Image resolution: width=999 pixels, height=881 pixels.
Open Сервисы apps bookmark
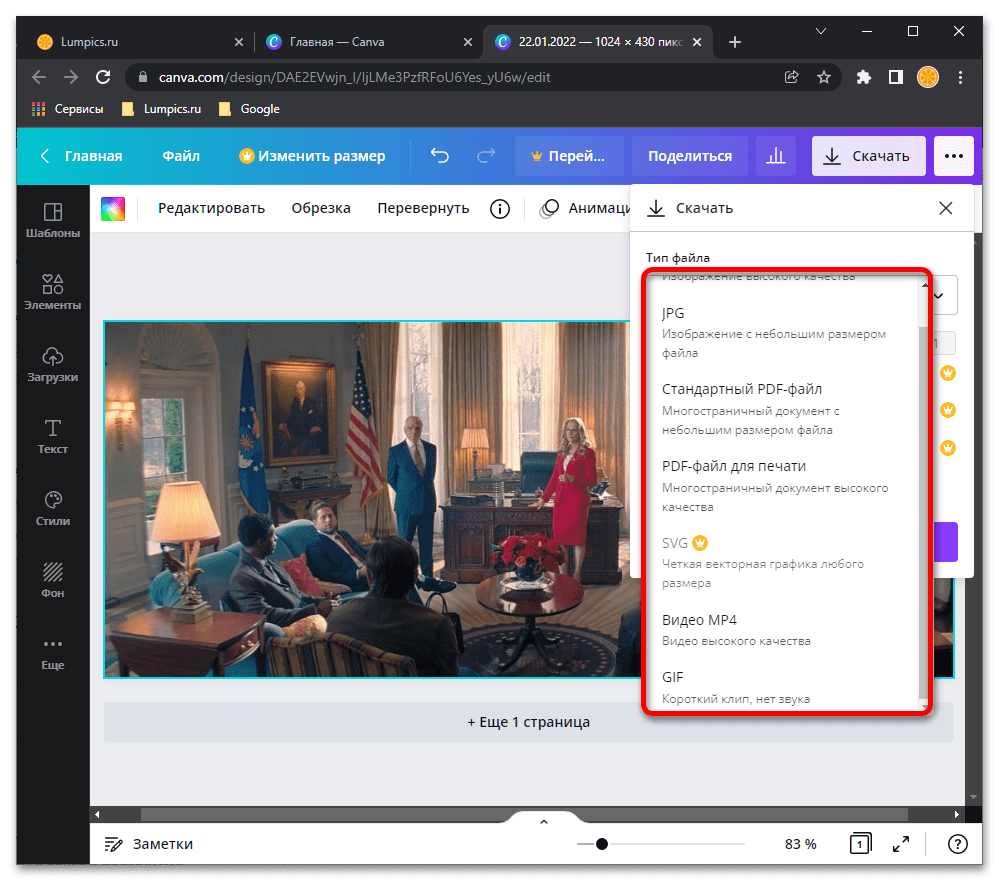68,109
